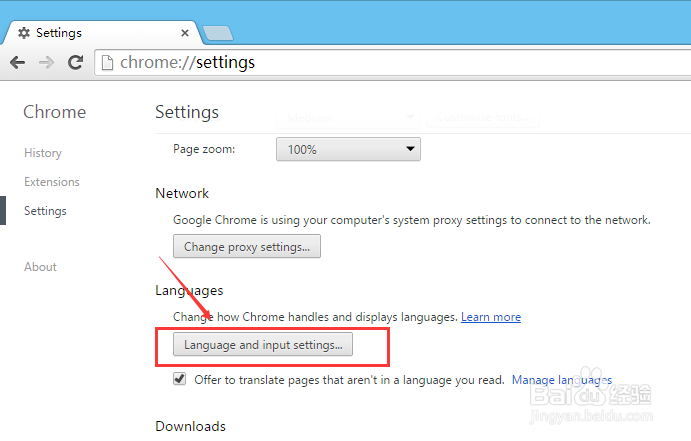Open the Manage languages link
Viewport: 691px width, 441px height.
tap(562, 380)
